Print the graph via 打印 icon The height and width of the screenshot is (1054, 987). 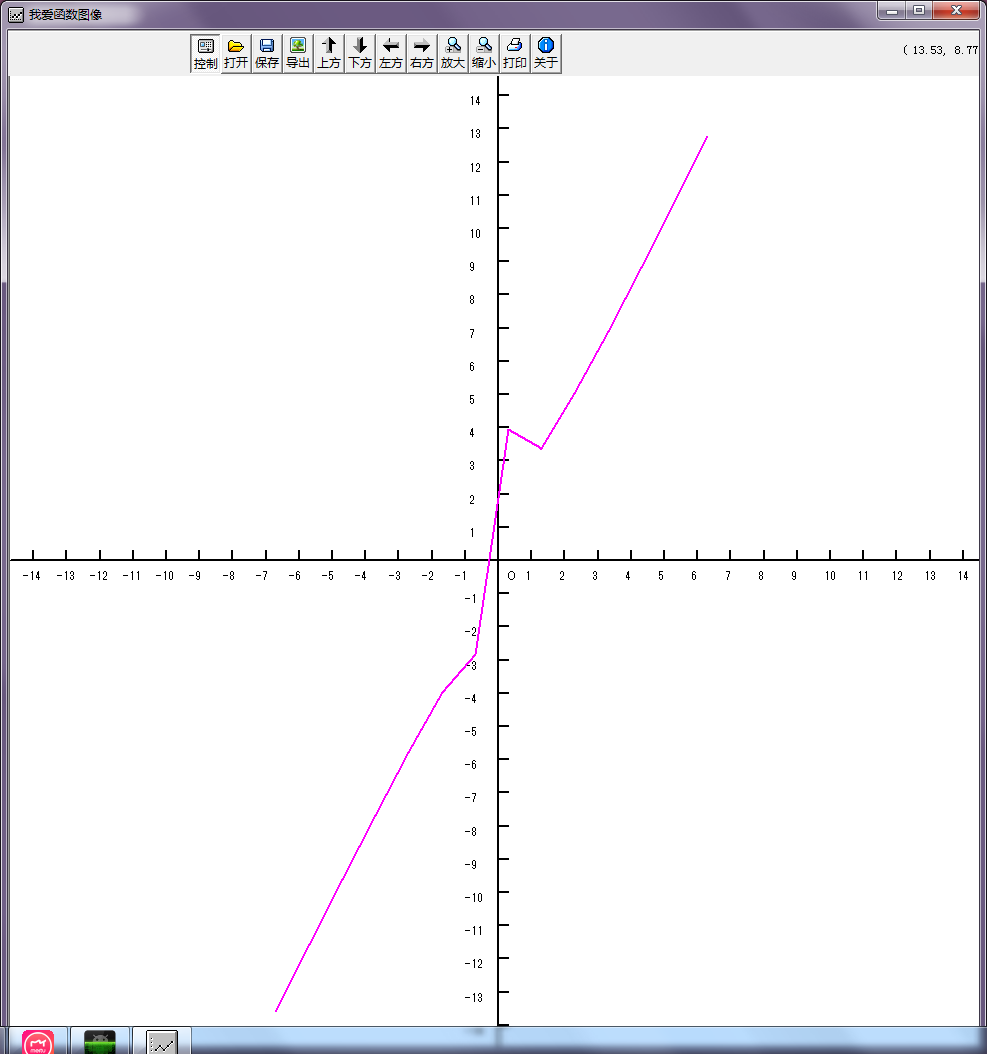514,54
